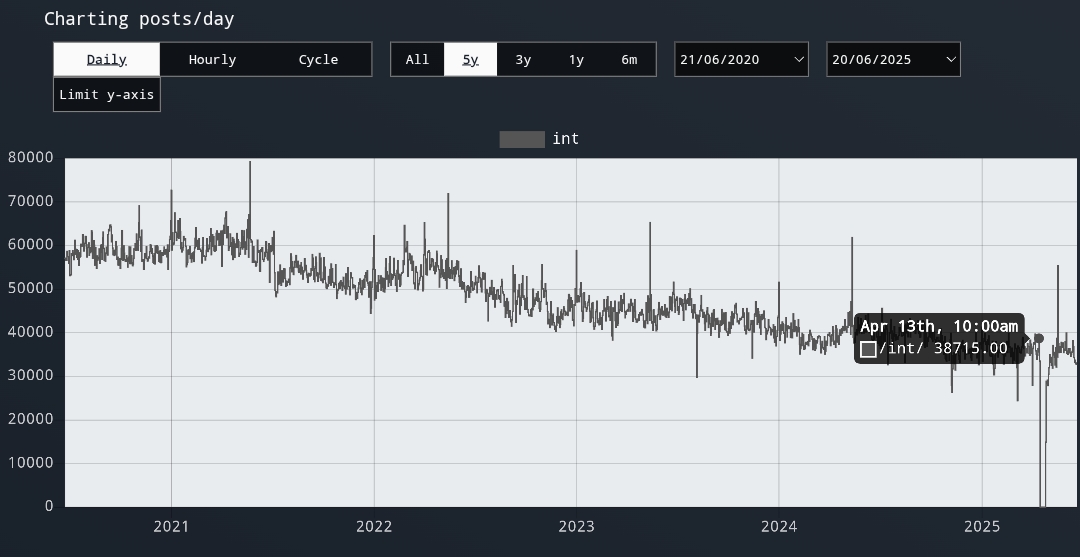Select the 6m time range
This screenshot has height=557, width=1080.
pos(630,59)
